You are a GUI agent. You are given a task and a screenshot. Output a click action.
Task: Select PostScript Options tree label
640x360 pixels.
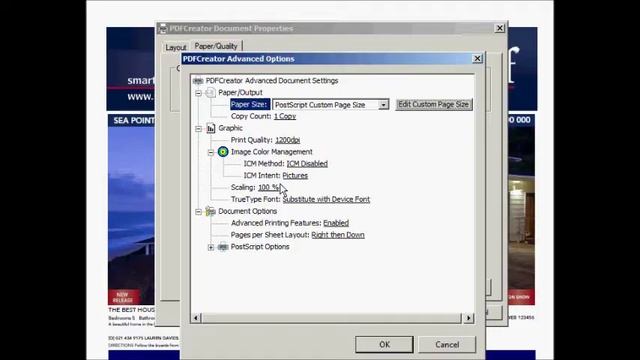coord(260,247)
